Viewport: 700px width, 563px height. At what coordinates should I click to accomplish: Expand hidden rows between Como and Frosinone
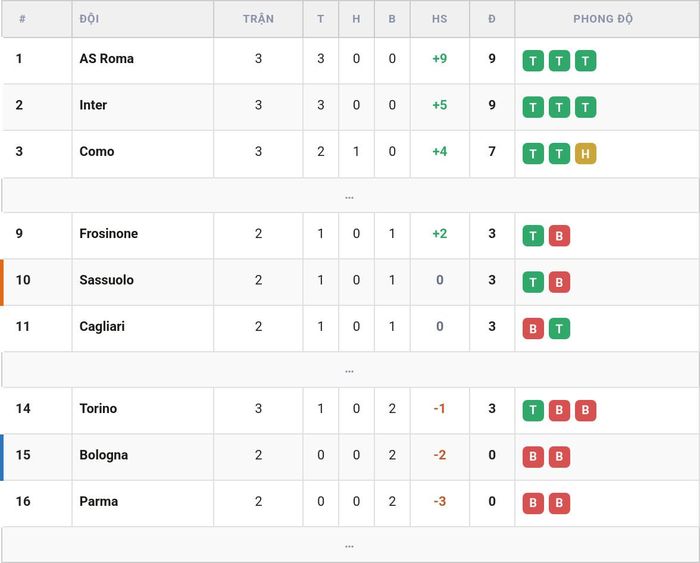[x=350, y=196]
